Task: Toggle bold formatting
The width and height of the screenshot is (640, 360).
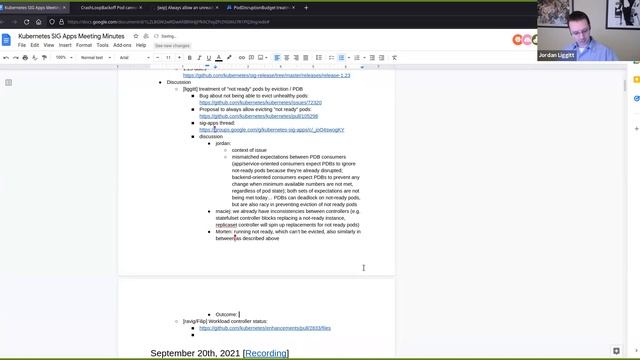Action: coord(189,58)
